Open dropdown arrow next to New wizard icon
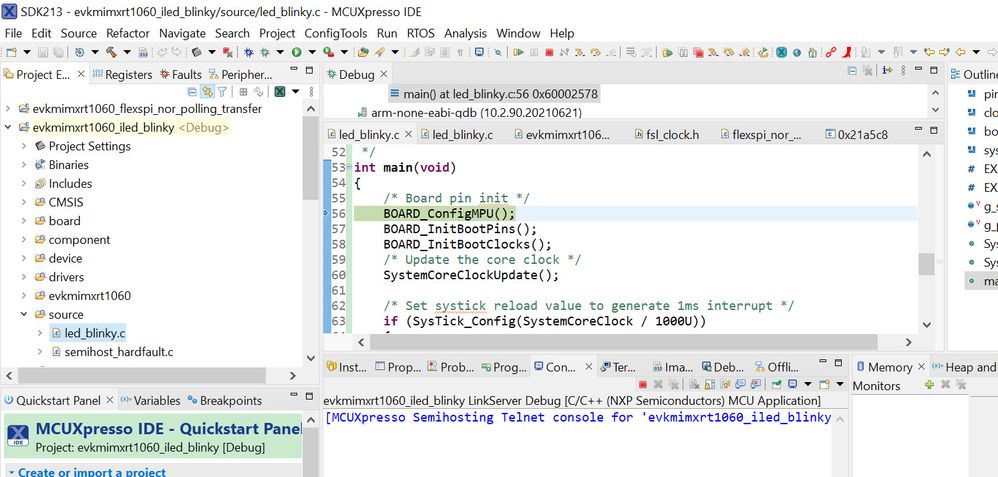The image size is (998, 477). point(27,52)
